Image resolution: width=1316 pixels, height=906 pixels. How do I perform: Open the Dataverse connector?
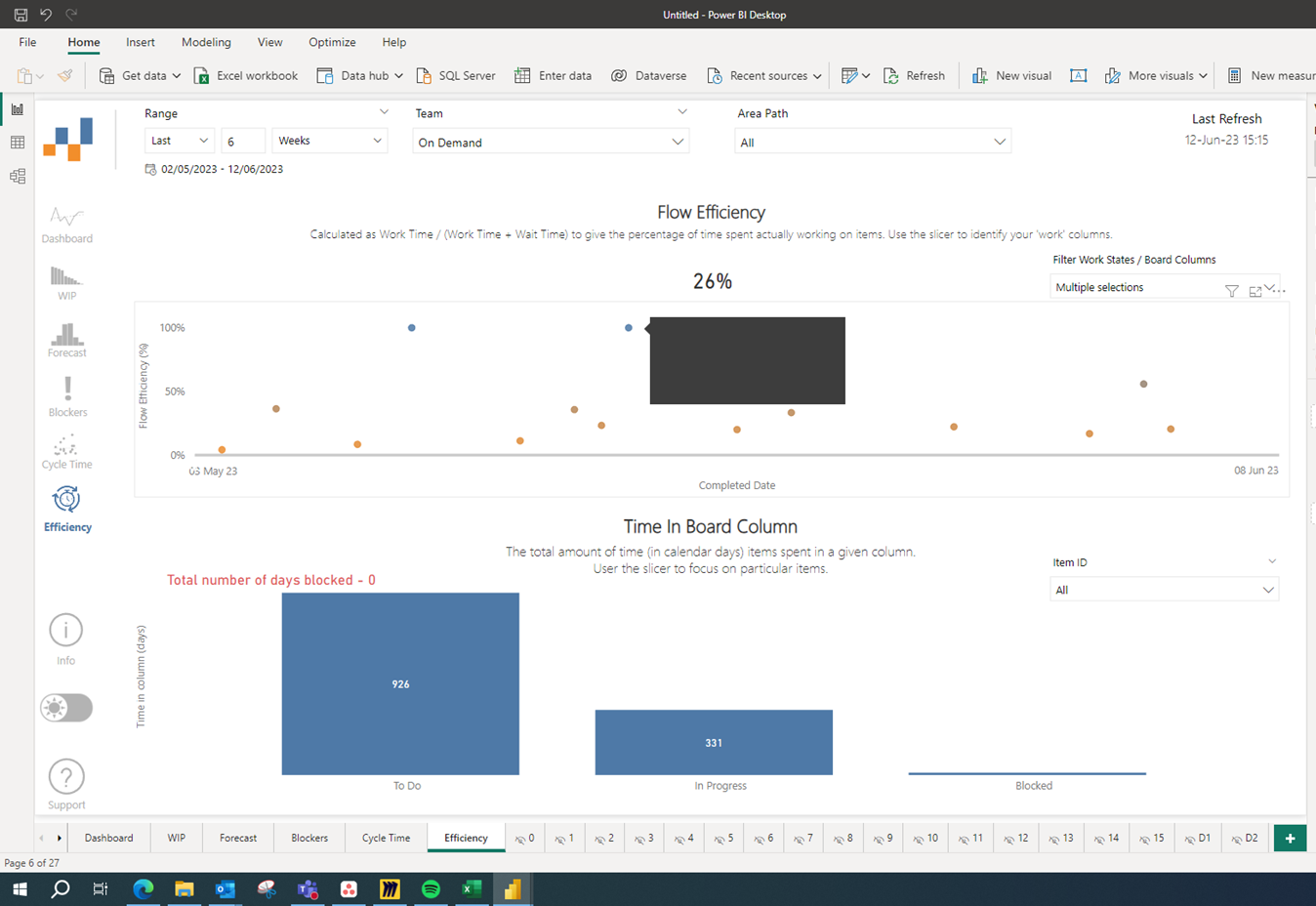point(648,75)
